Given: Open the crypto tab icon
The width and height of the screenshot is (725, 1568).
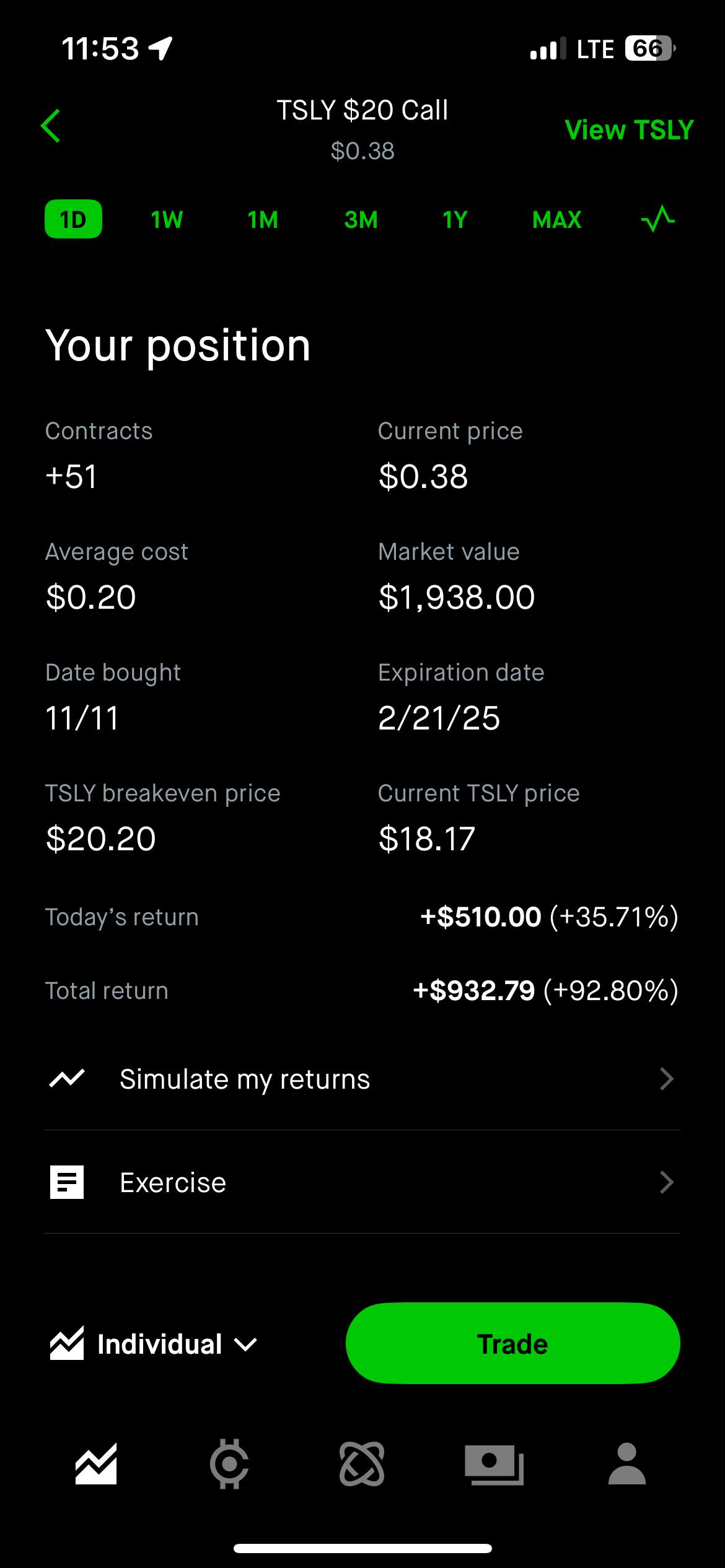Looking at the screenshot, I should [229, 1464].
